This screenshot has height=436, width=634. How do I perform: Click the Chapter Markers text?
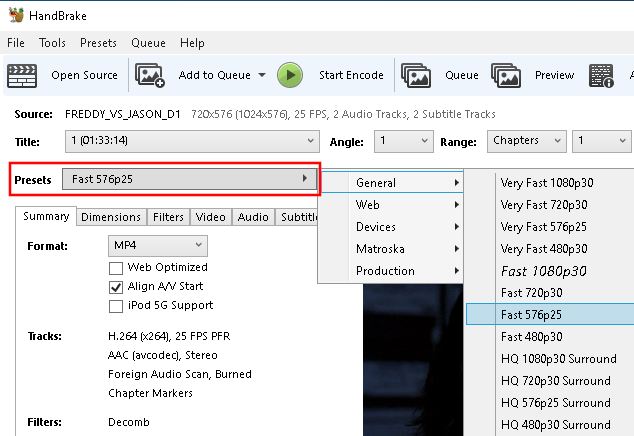click(150, 393)
